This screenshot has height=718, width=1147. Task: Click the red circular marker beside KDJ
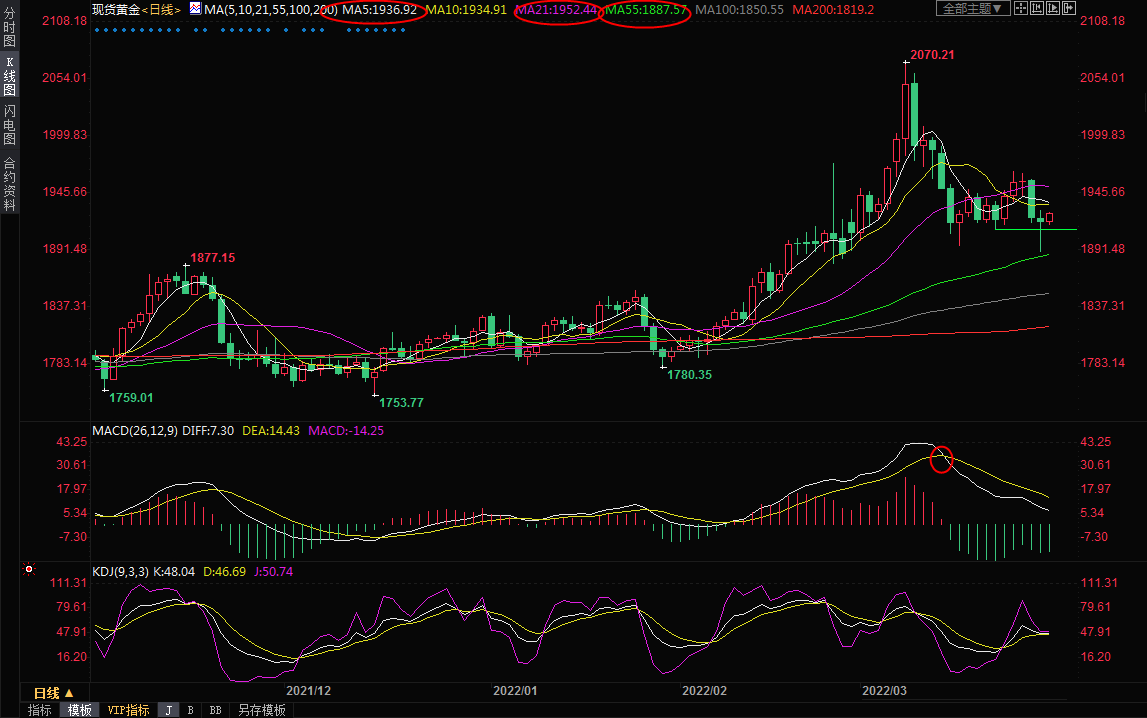(29, 571)
